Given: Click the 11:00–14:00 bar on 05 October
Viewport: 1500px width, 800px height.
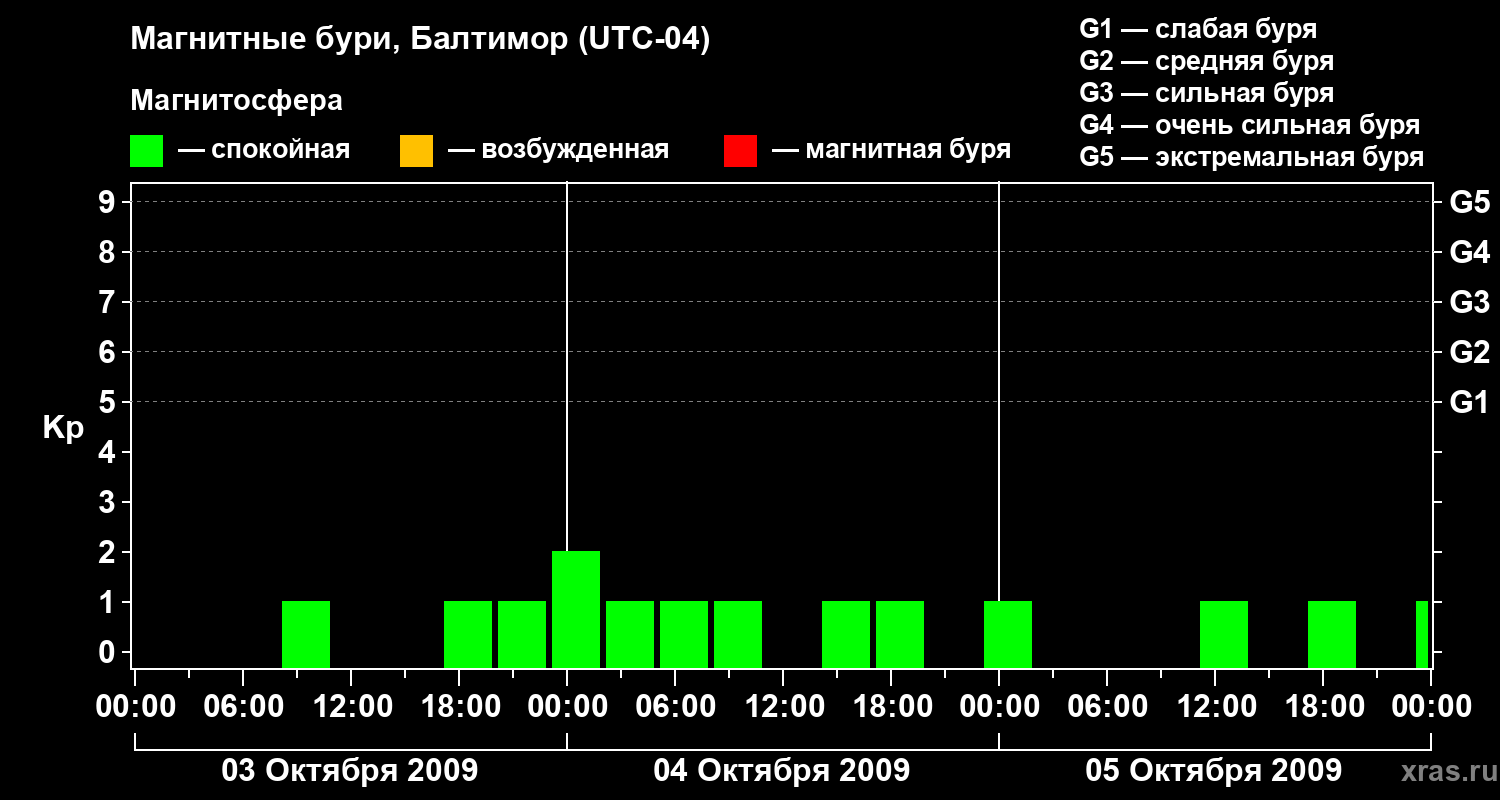Looking at the screenshot, I should tap(1224, 634).
